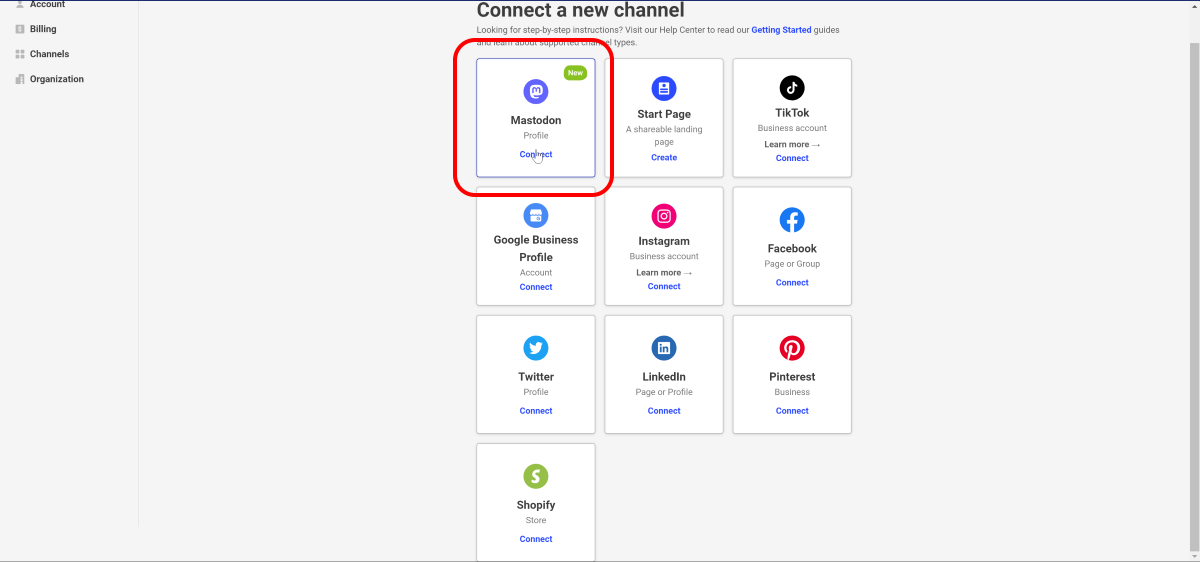This screenshot has width=1200, height=562.
Task: Connect an Instagram business account
Action: 664,286
